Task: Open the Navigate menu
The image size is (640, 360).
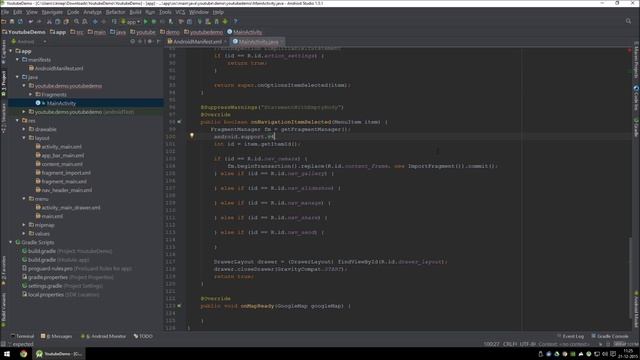Action: point(52,12)
